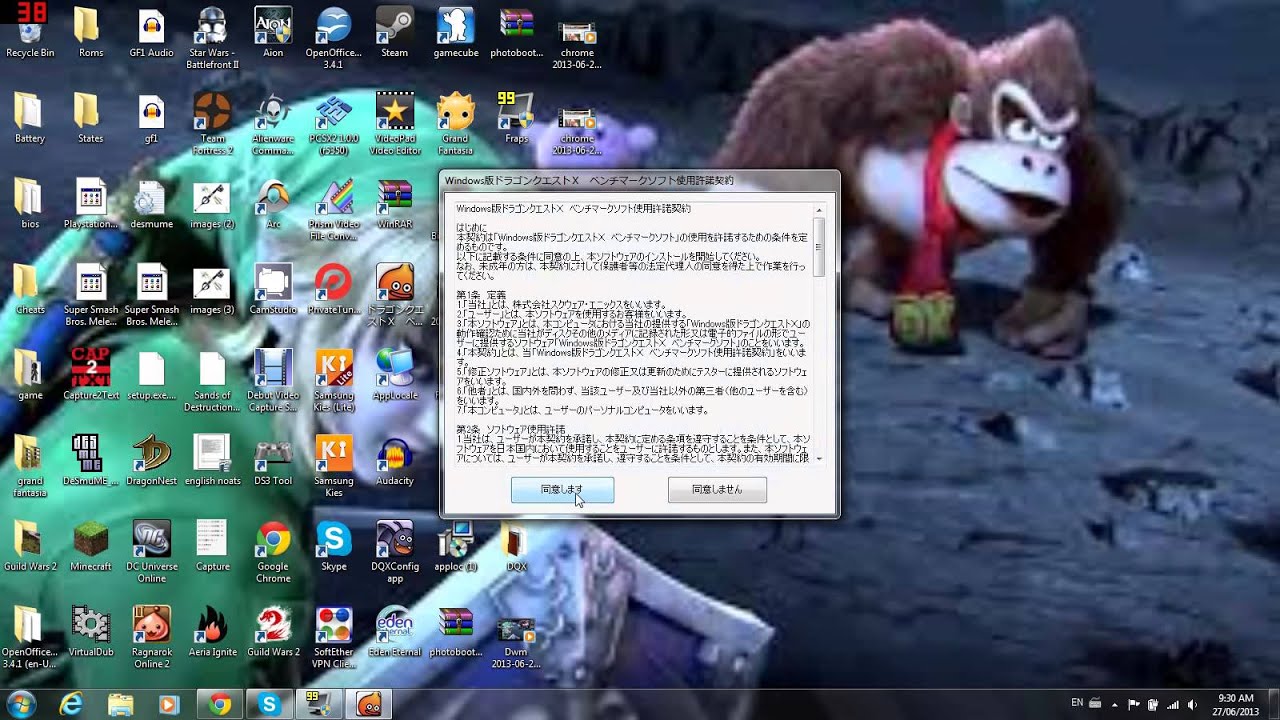This screenshot has width=1280, height=720.
Task: Click the 同意しません disagree button
Action: tap(717, 490)
